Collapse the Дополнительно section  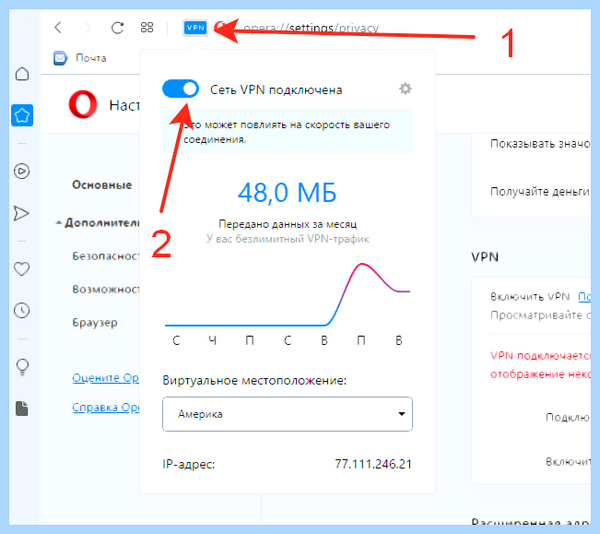pyautogui.click(x=98, y=223)
